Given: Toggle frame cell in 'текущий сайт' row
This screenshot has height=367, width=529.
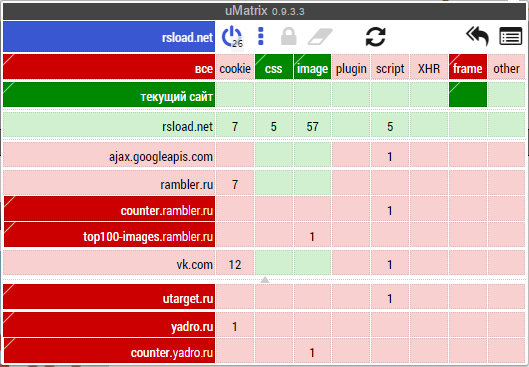Looking at the screenshot, I should (468, 94).
